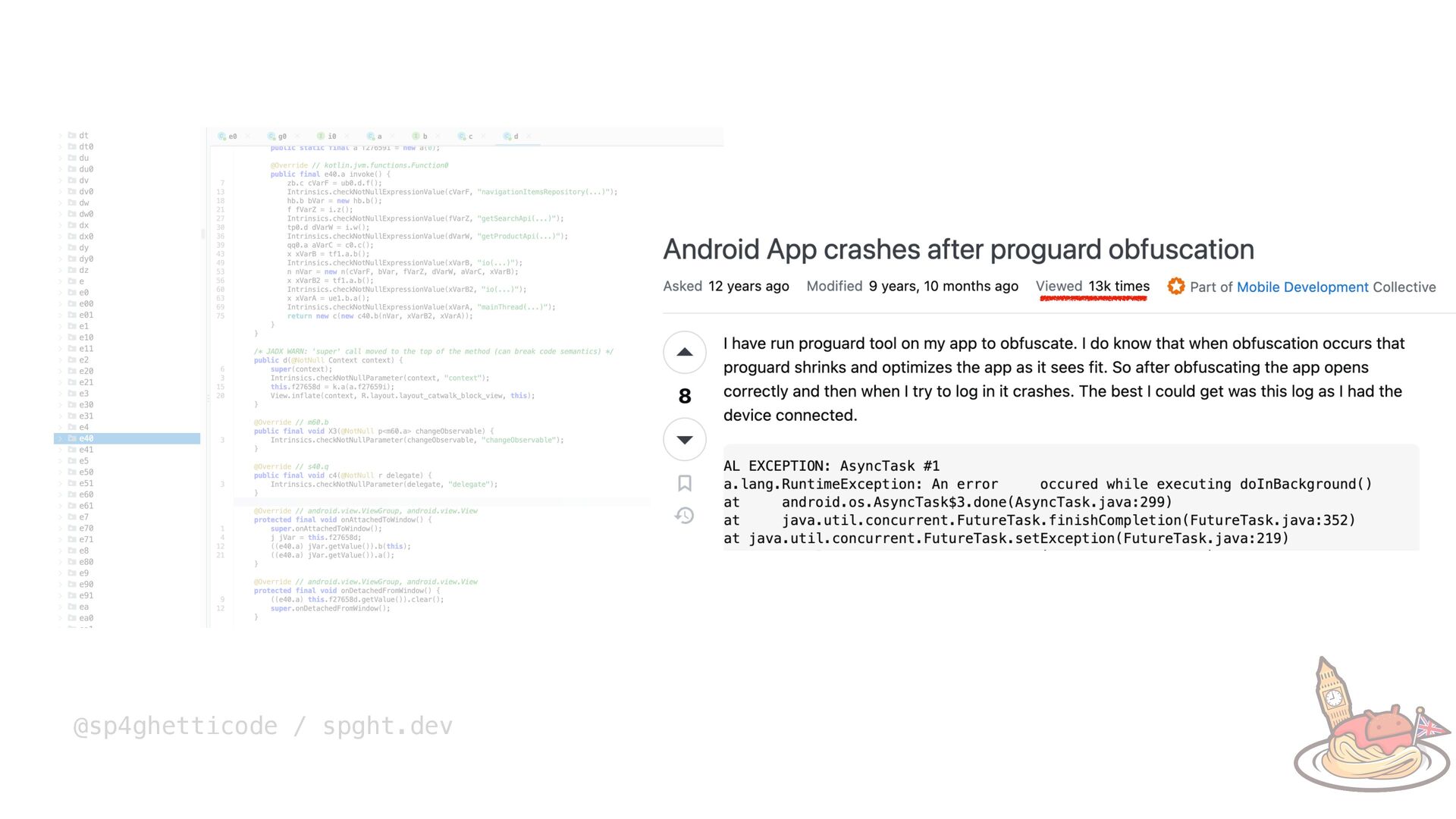Click the vote score number 8
1456x819 pixels.
click(x=684, y=396)
